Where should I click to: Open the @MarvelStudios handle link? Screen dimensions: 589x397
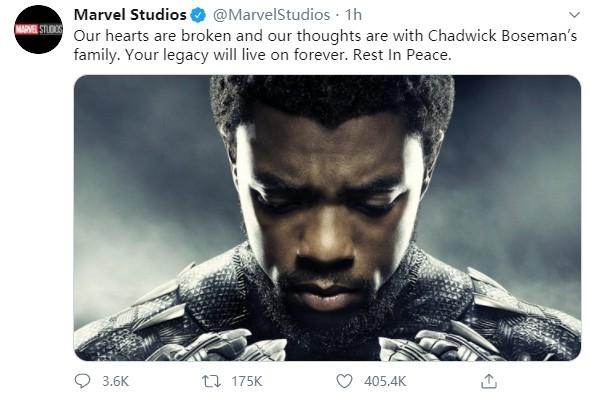[x=272, y=15]
